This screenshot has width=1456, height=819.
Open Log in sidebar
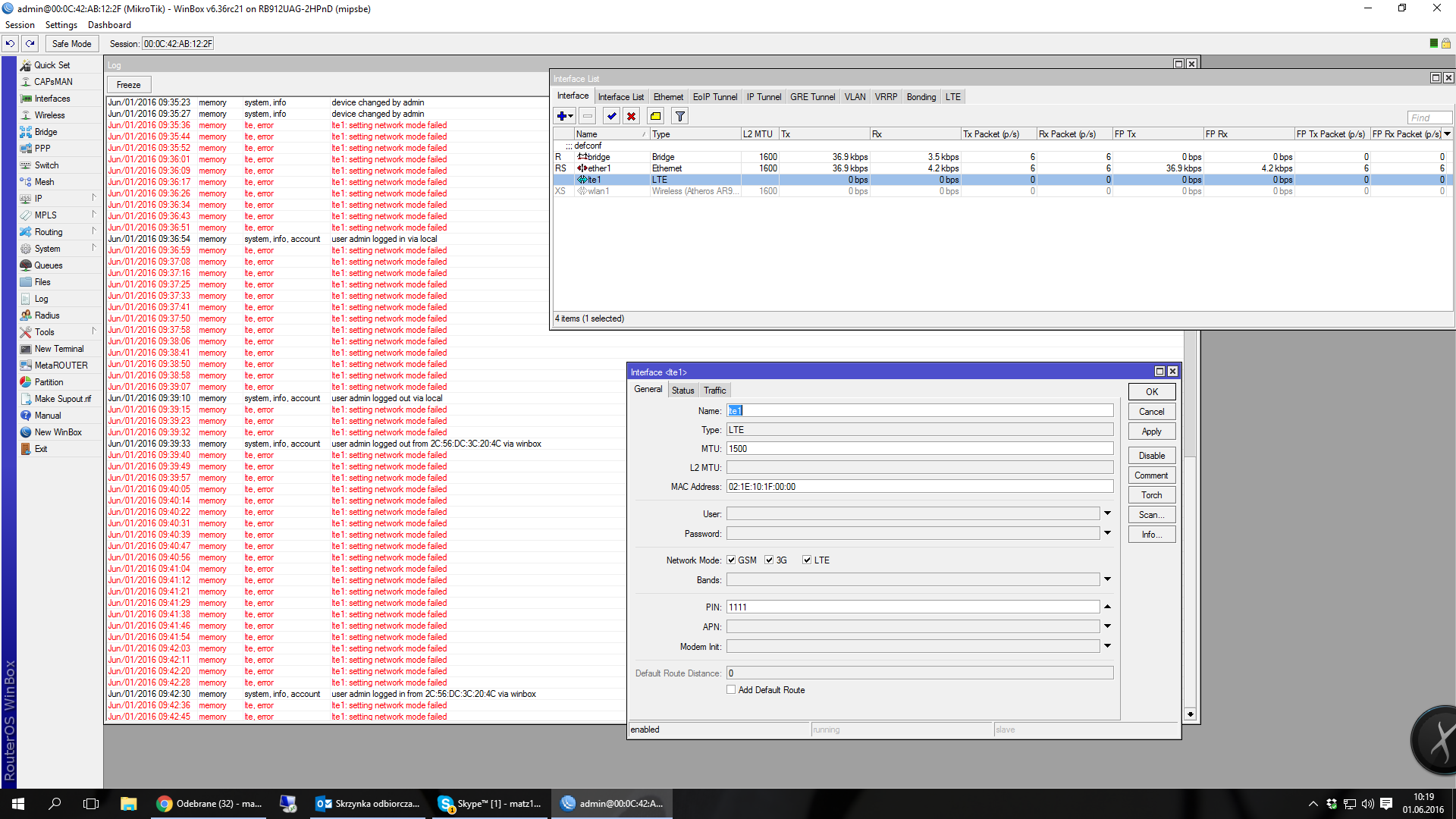coord(41,299)
